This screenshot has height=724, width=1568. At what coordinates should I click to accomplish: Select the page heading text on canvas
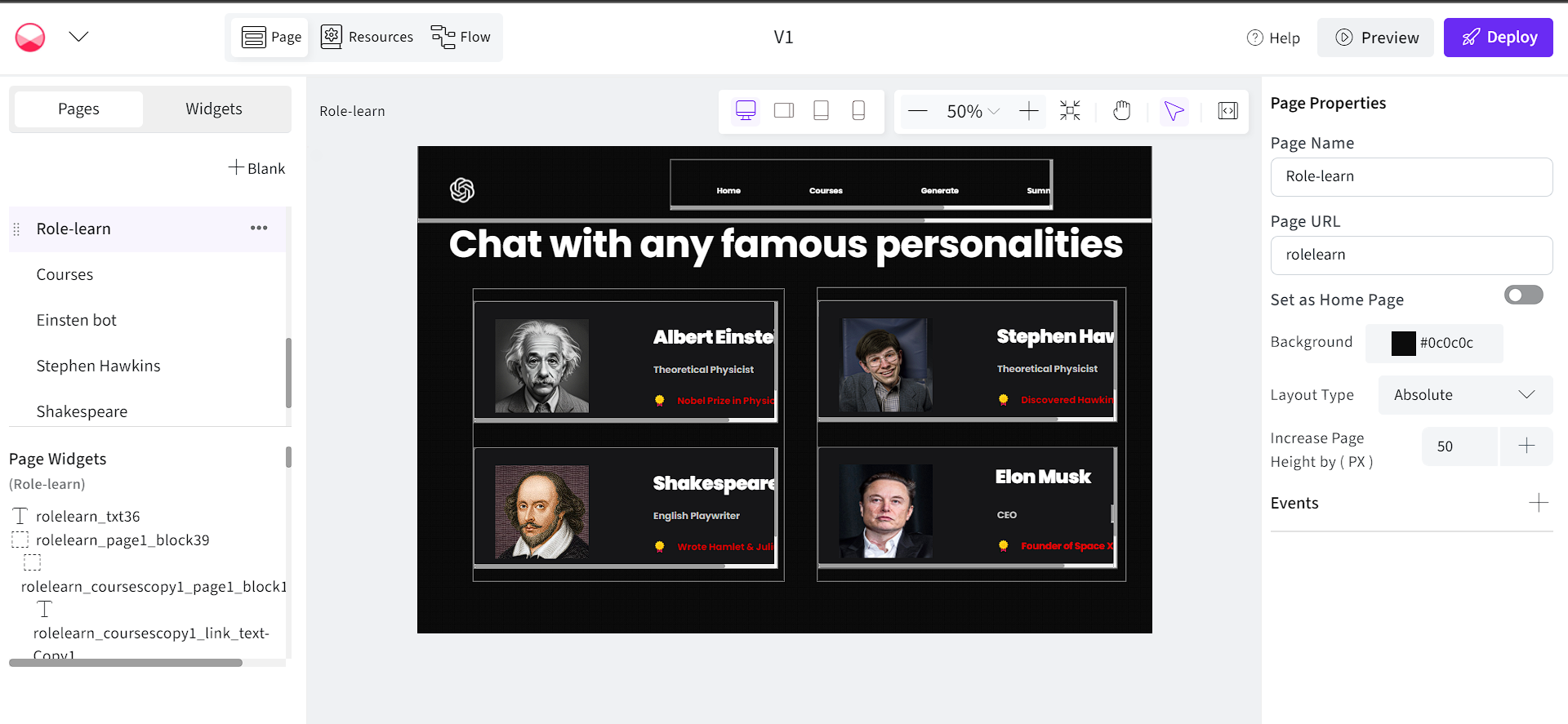786,245
